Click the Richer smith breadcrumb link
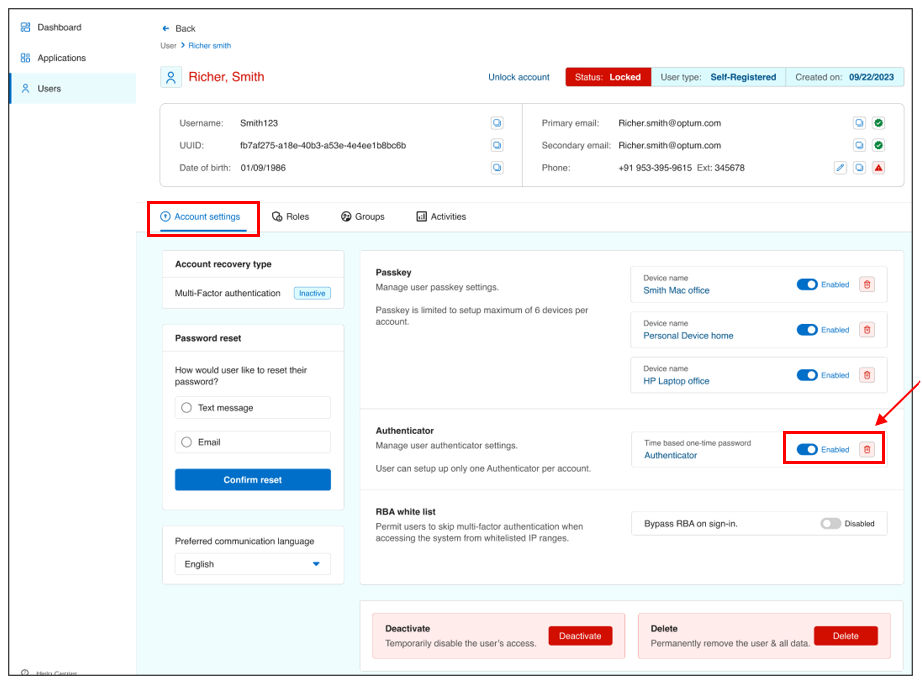 click(x=209, y=45)
